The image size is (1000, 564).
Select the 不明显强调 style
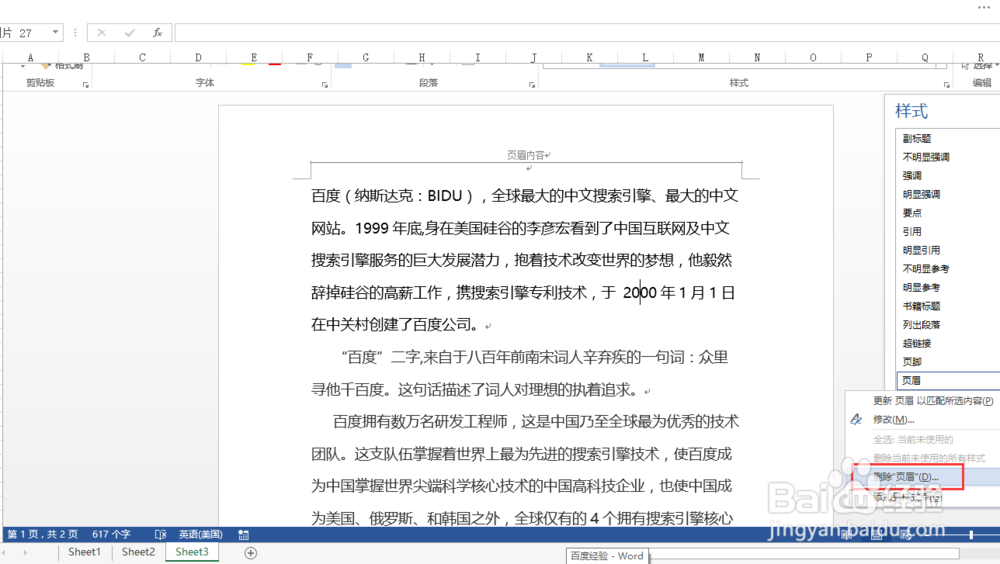[x=925, y=157]
